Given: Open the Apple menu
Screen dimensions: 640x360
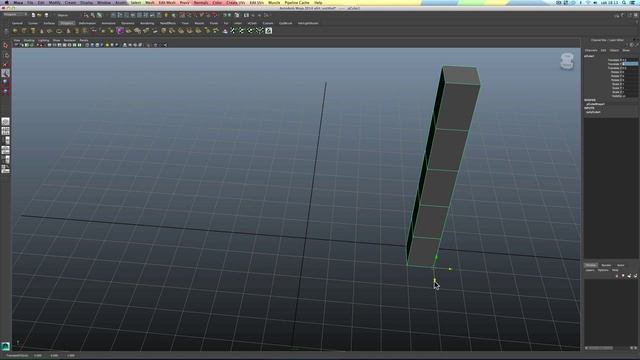Looking at the screenshot, I should [6, 2].
